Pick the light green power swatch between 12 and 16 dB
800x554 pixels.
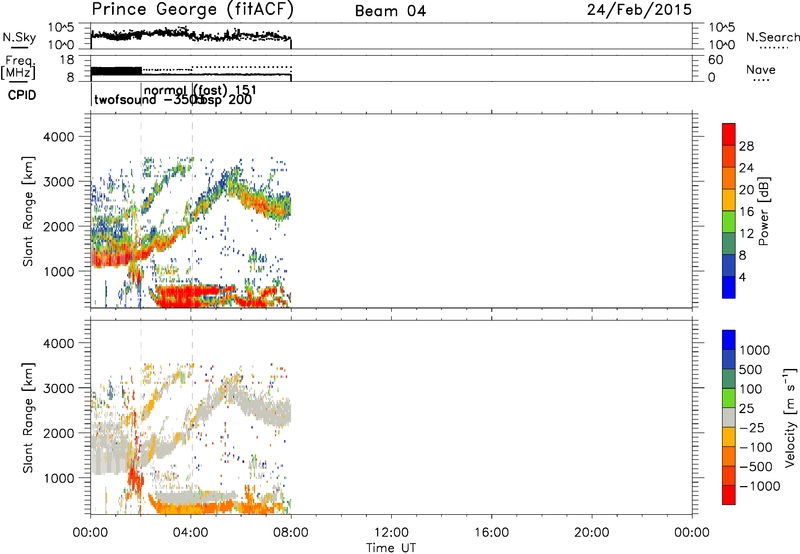729,222
